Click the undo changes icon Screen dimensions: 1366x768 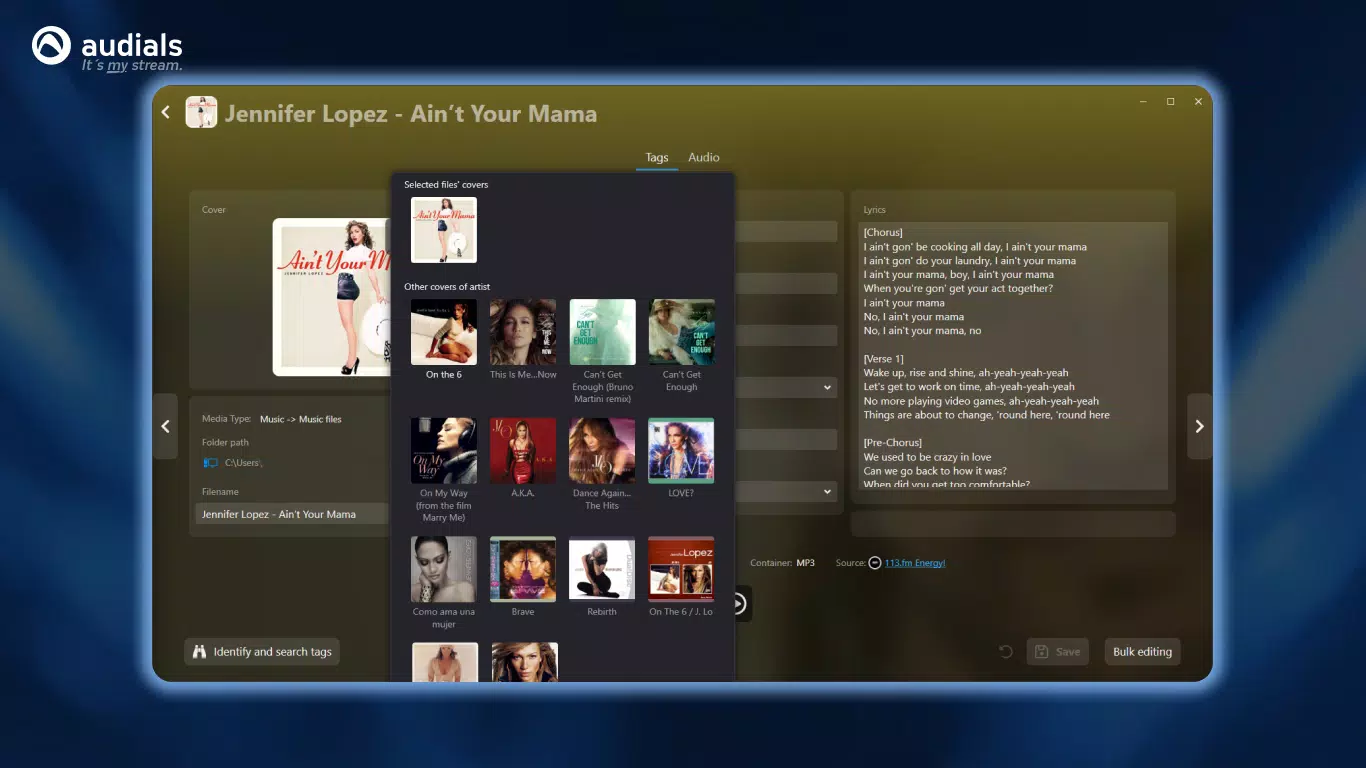pyautogui.click(x=1005, y=652)
